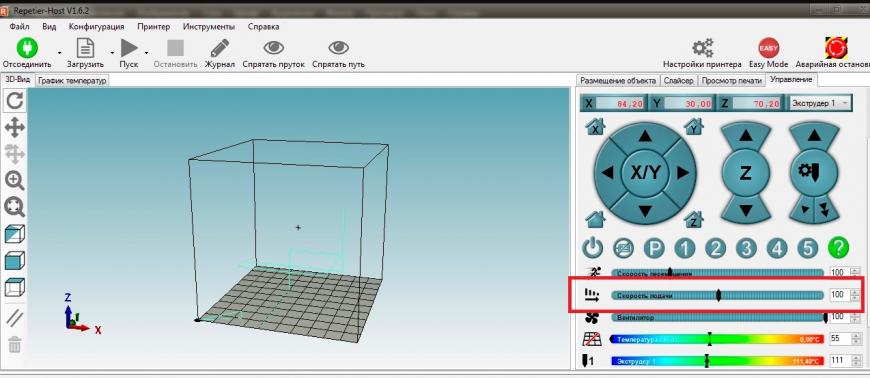Click the green Отсоединить connection icon
Viewport: 870px width, 378px height.
coord(26,48)
